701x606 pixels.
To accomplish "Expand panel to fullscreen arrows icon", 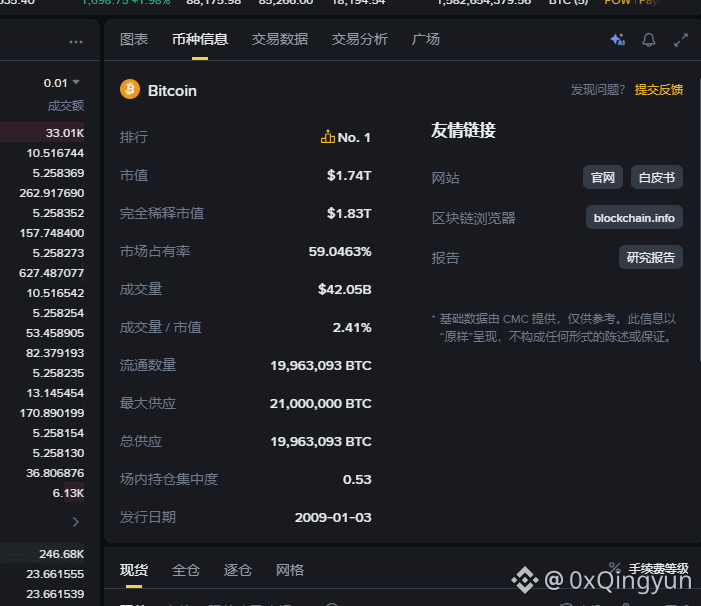I will coord(680,40).
